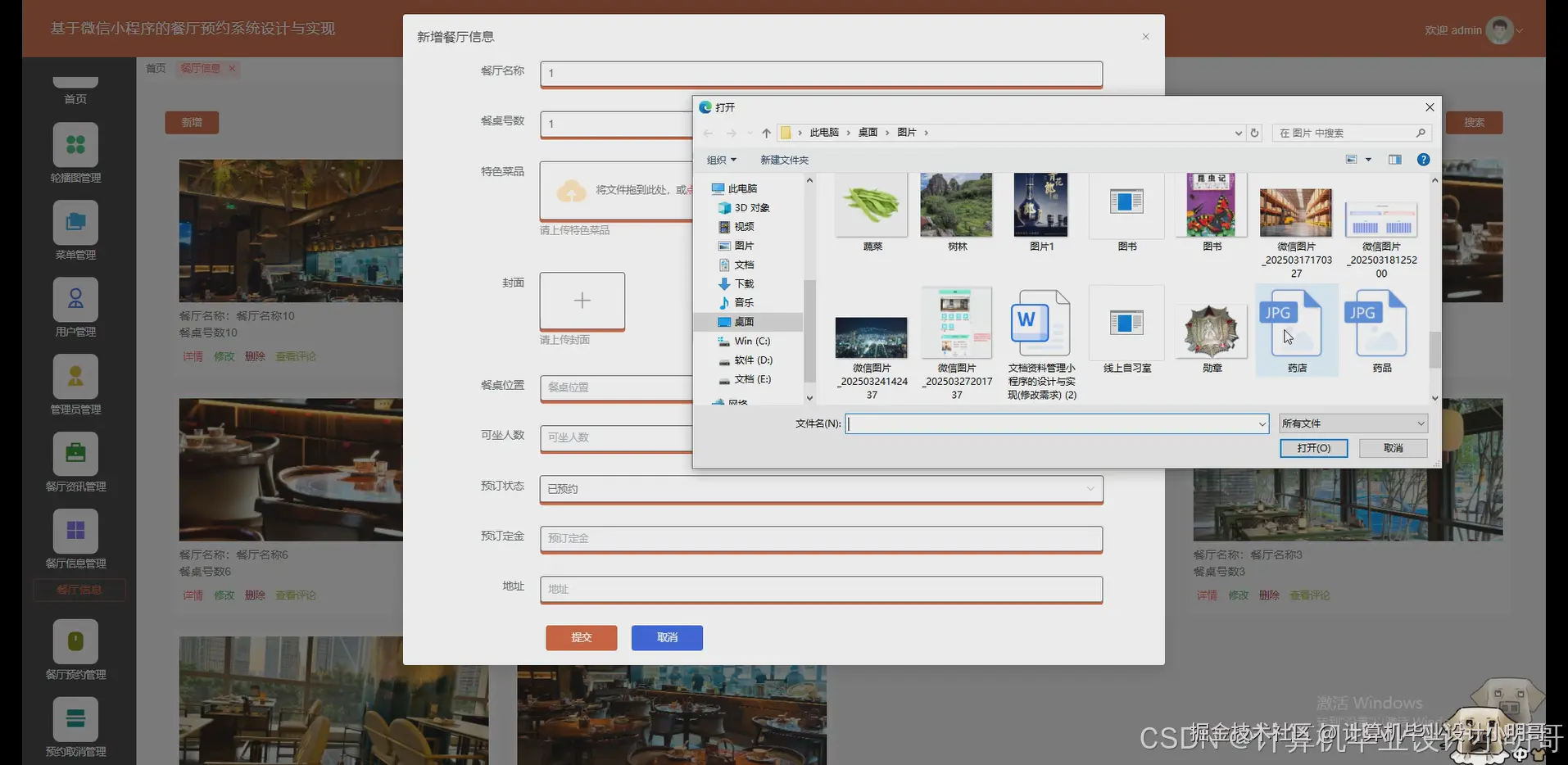Click the 地址 input field
The height and width of the screenshot is (765, 1568).
[x=821, y=590]
